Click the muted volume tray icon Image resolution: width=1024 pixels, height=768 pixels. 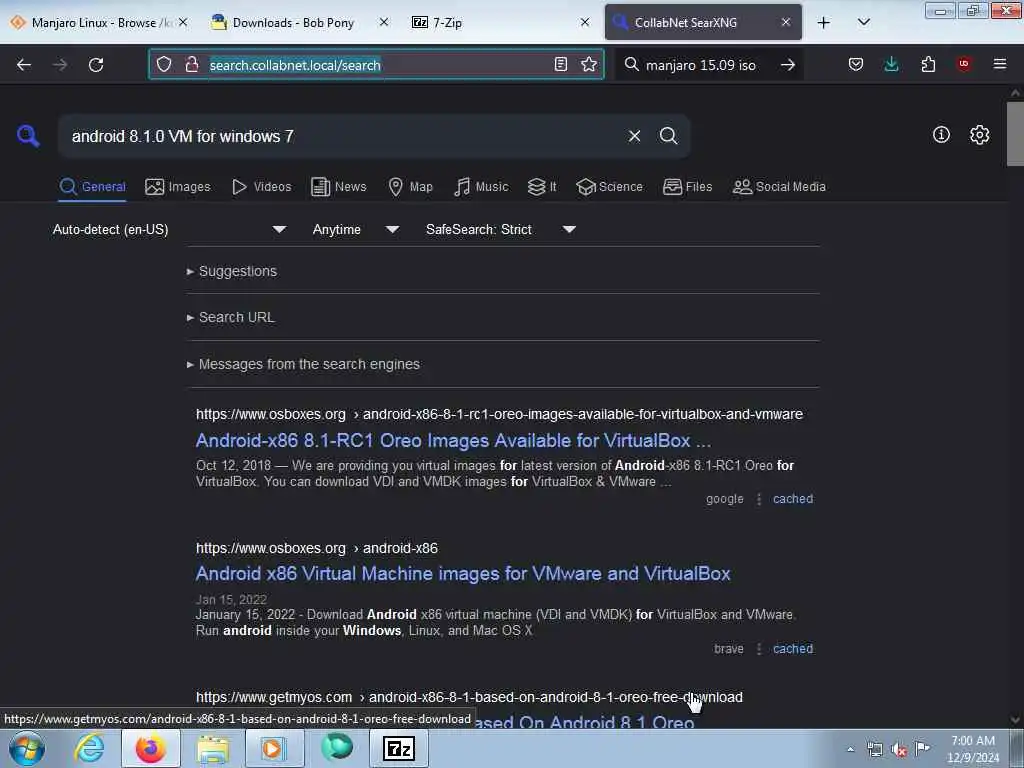coord(899,750)
